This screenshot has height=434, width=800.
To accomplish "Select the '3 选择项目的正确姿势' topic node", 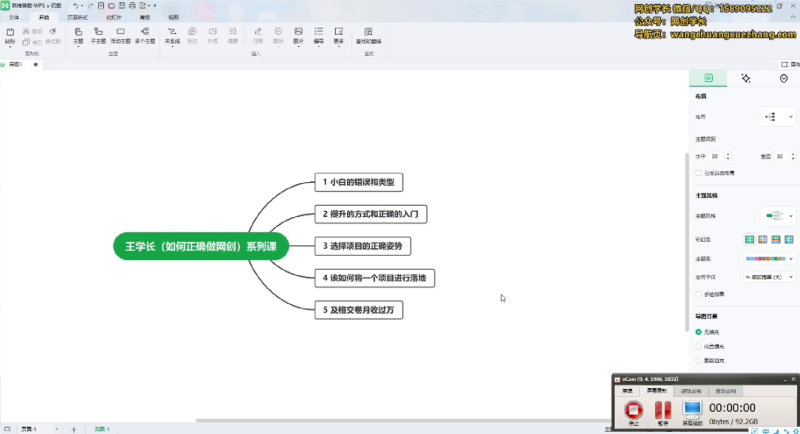I will [x=366, y=245].
